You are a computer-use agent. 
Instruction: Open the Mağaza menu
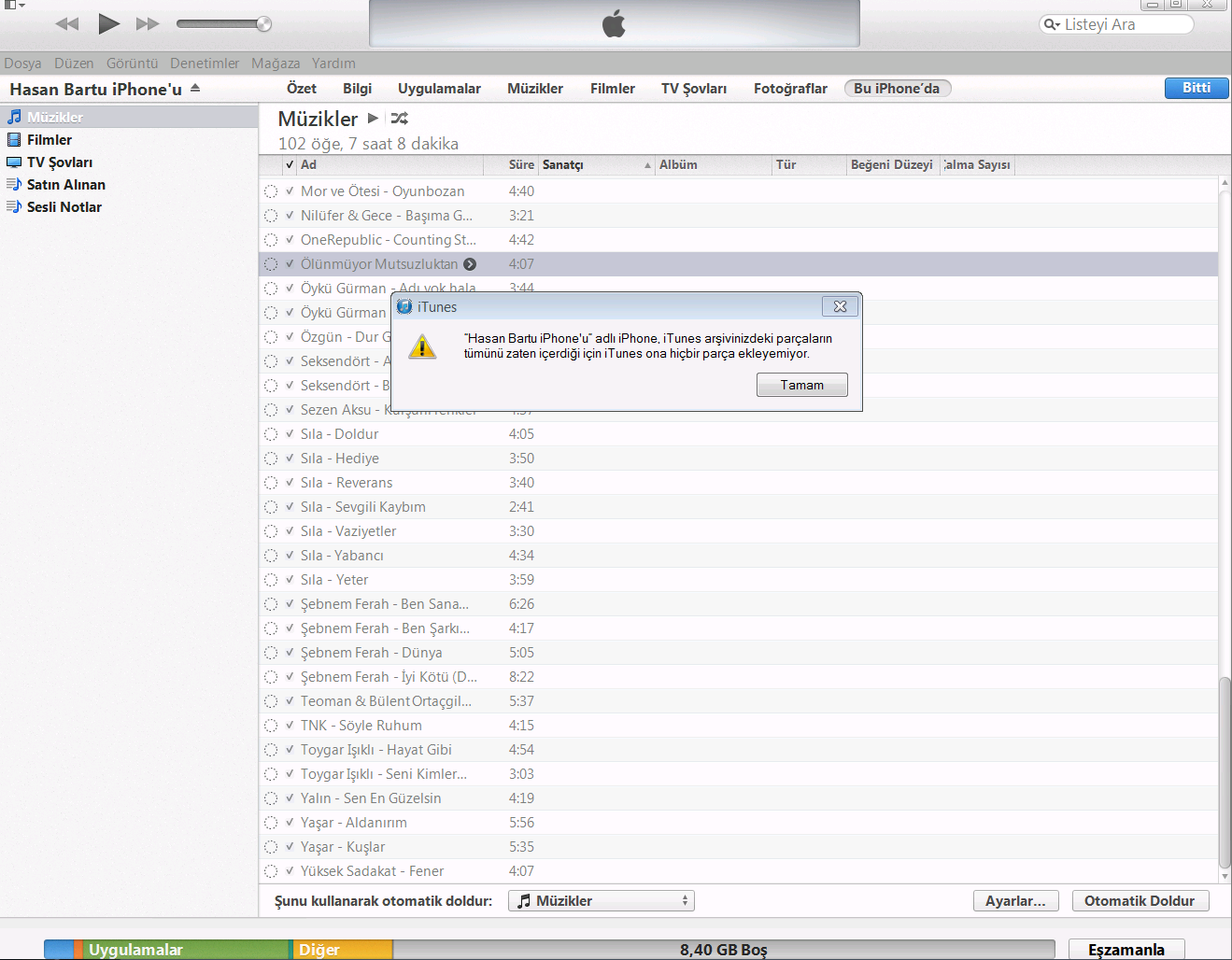(x=276, y=64)
